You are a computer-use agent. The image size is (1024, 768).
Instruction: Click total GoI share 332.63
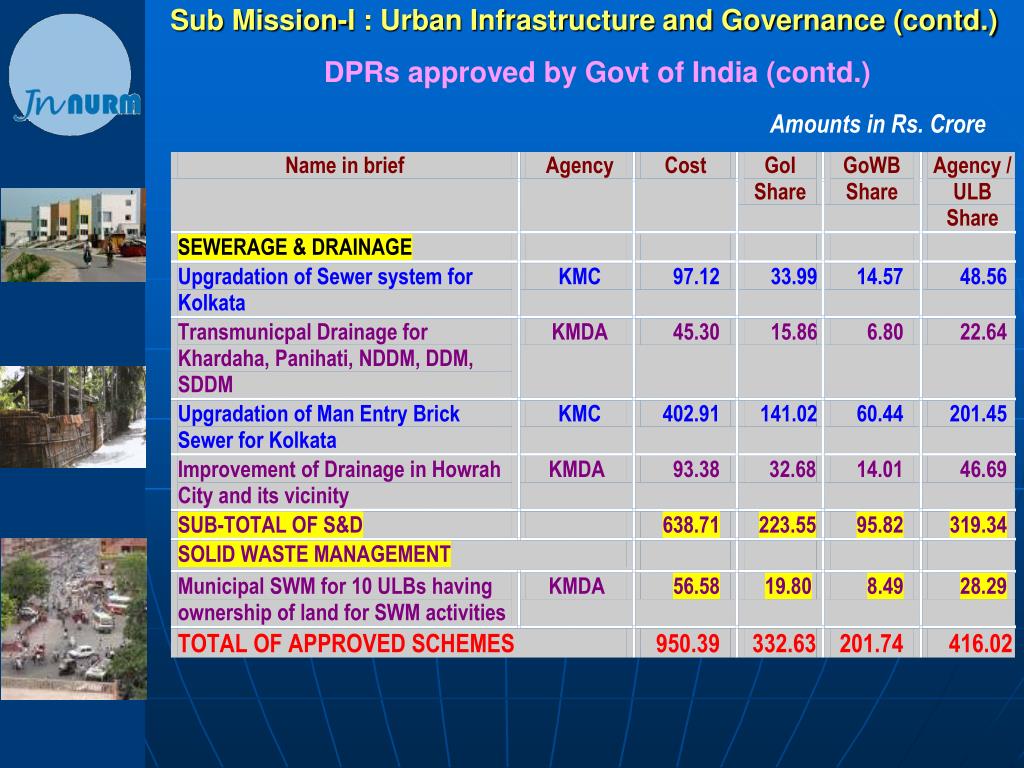coord(784,644)
